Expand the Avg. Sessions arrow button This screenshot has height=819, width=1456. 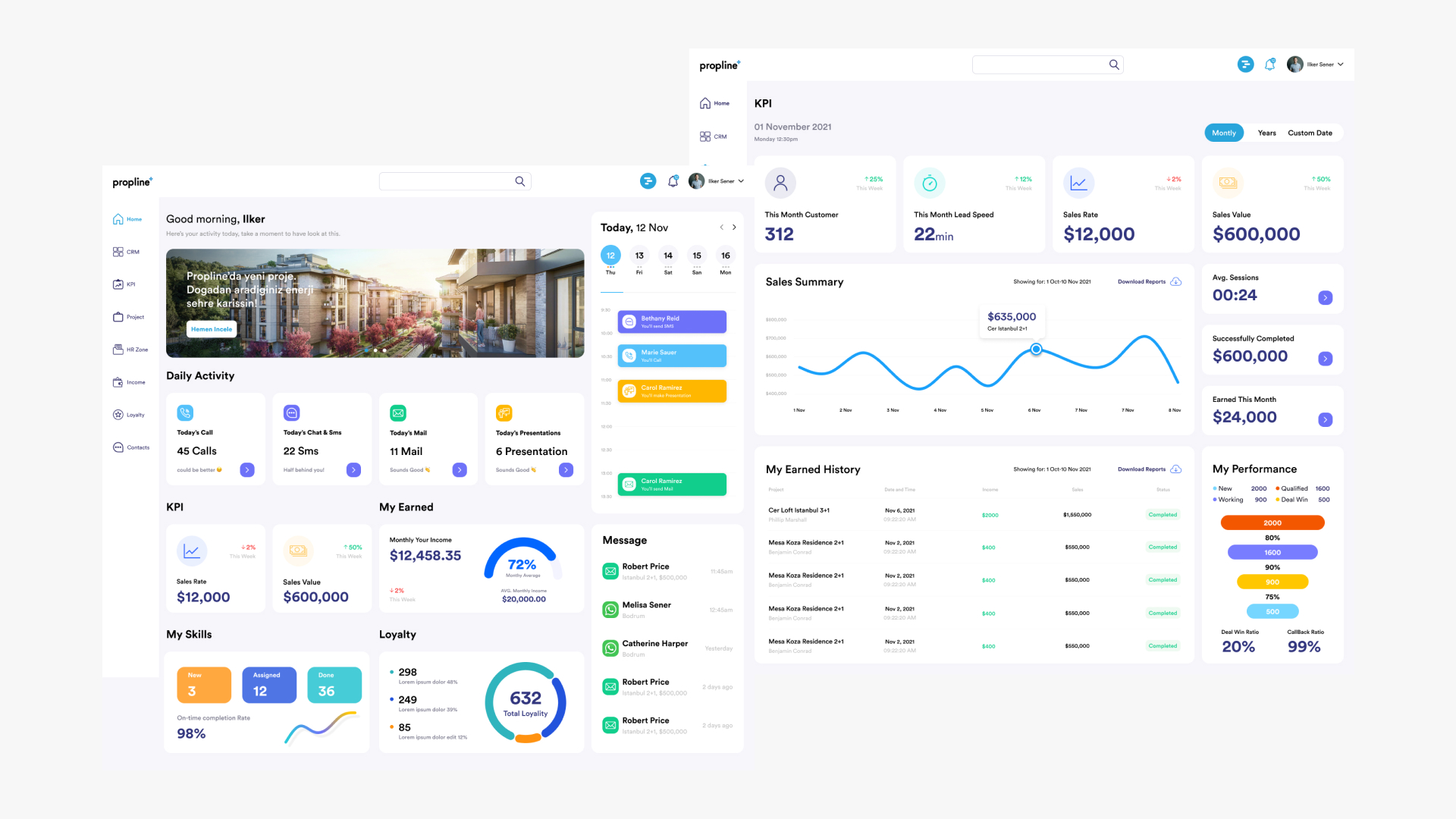click(1326, 298)
